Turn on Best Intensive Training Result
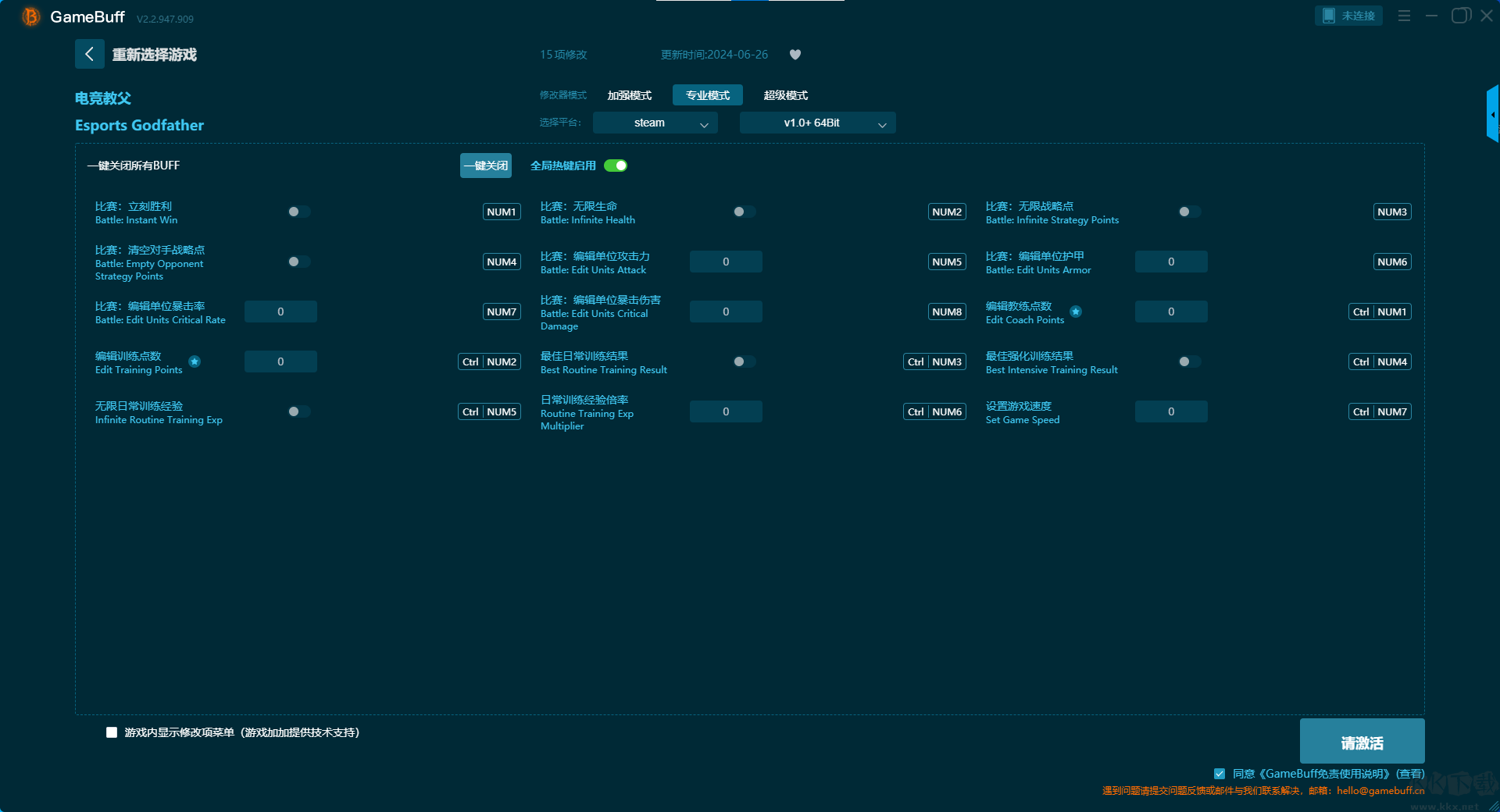The image size is (1500, 812). coord(1190,361)
